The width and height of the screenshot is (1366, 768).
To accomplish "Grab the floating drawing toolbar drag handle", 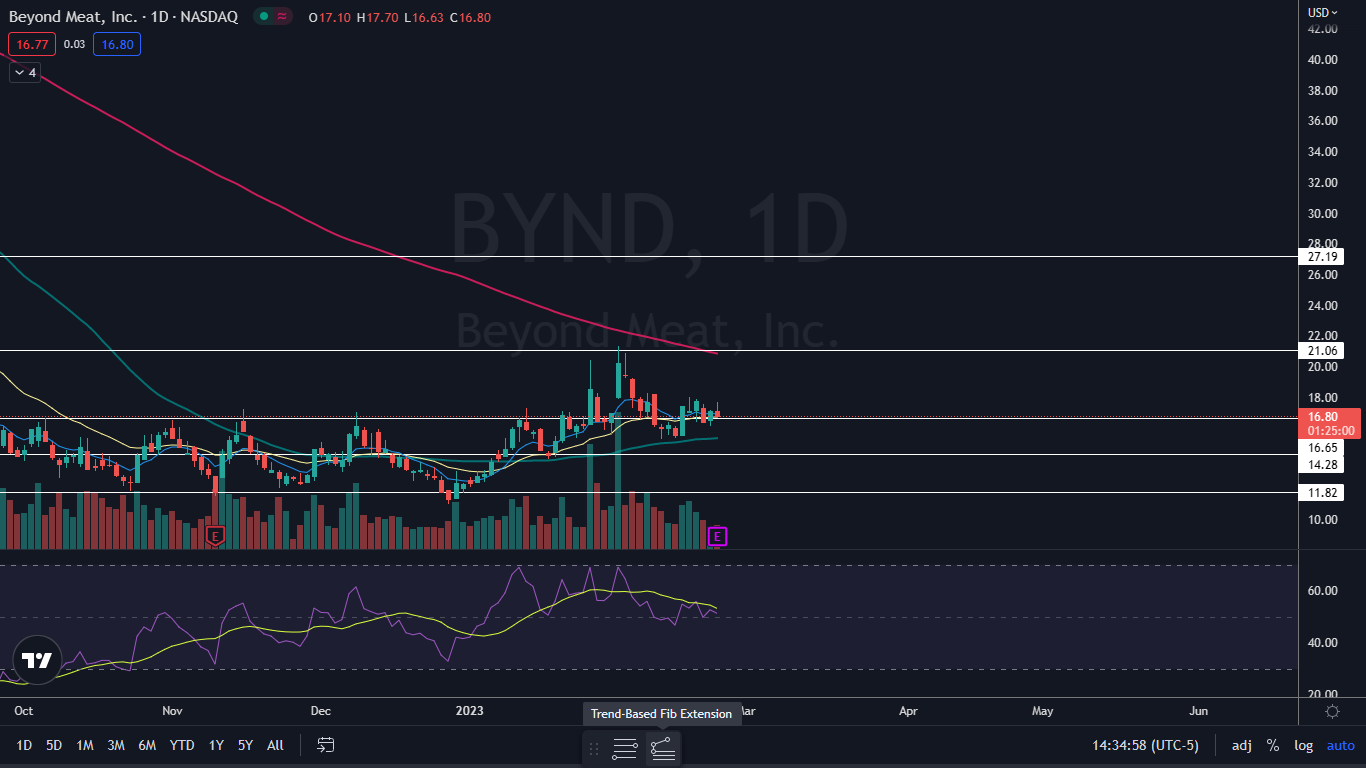I will click(594, 748).
